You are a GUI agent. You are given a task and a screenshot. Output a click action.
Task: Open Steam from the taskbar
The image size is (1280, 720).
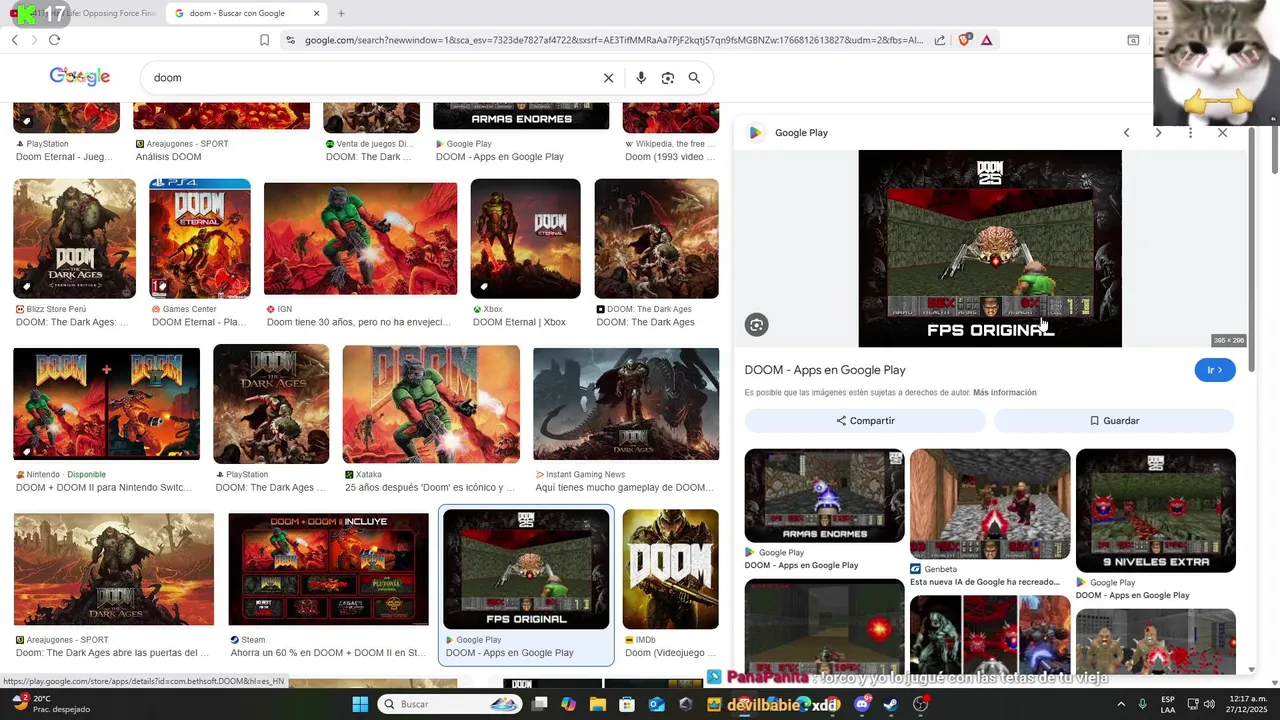[891, 704]
